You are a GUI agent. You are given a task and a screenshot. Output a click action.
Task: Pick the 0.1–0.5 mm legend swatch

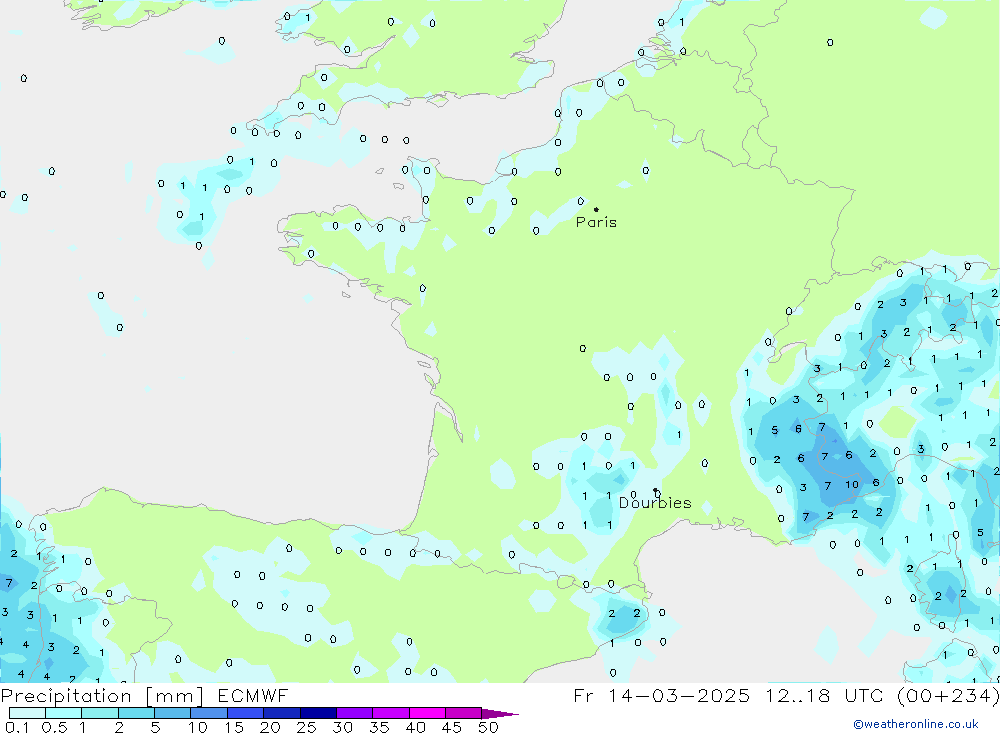[x=27, y=713]
